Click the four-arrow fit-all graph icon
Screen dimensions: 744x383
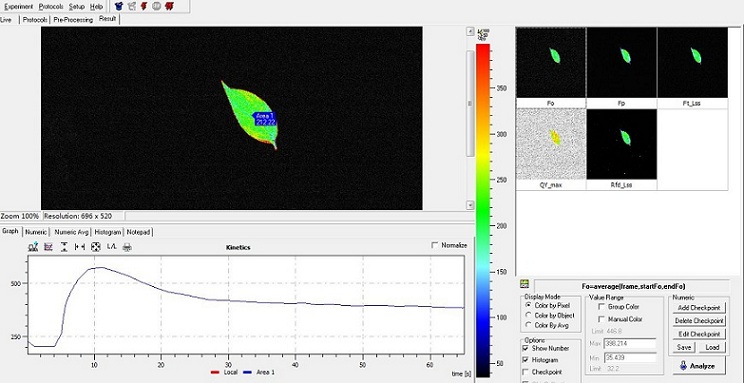[x=95, y=247]
